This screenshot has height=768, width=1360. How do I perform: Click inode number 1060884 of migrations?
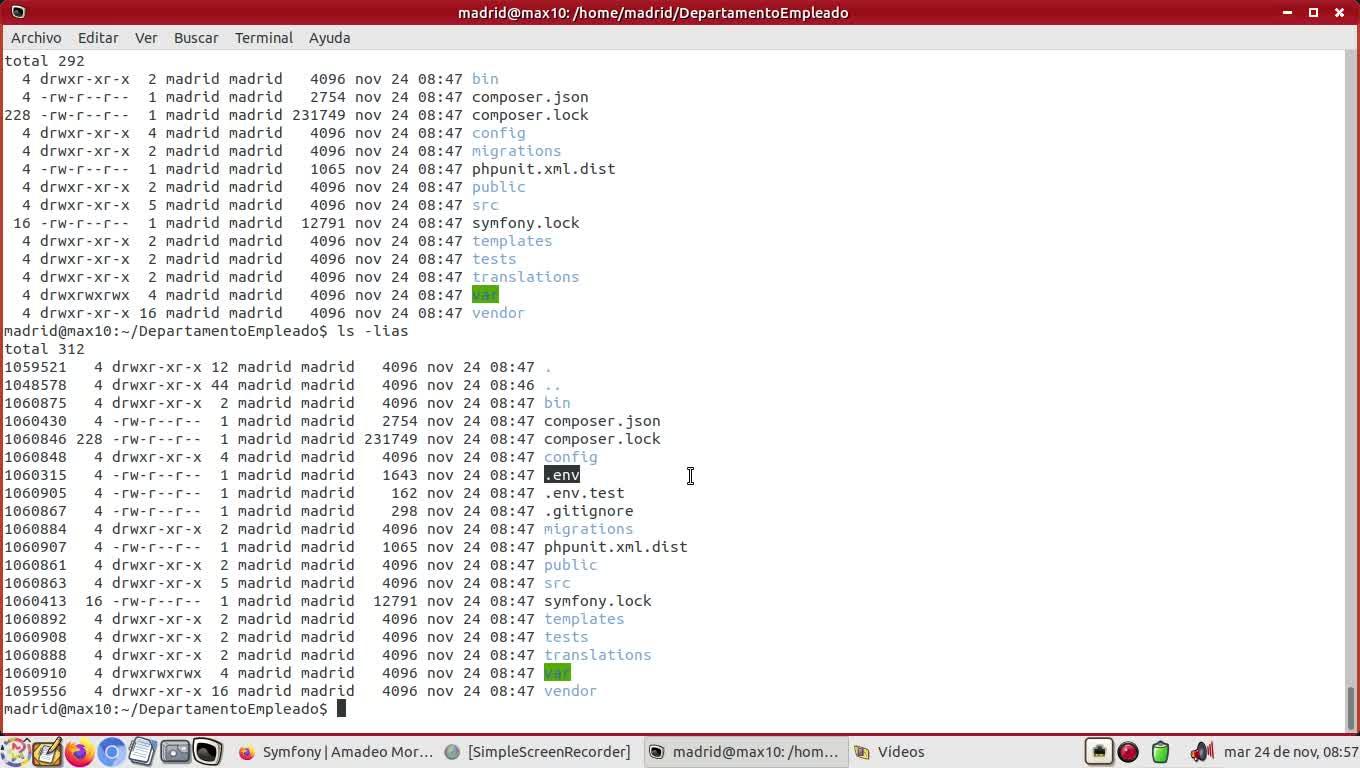pyautogui.click(x=35, y=529)
